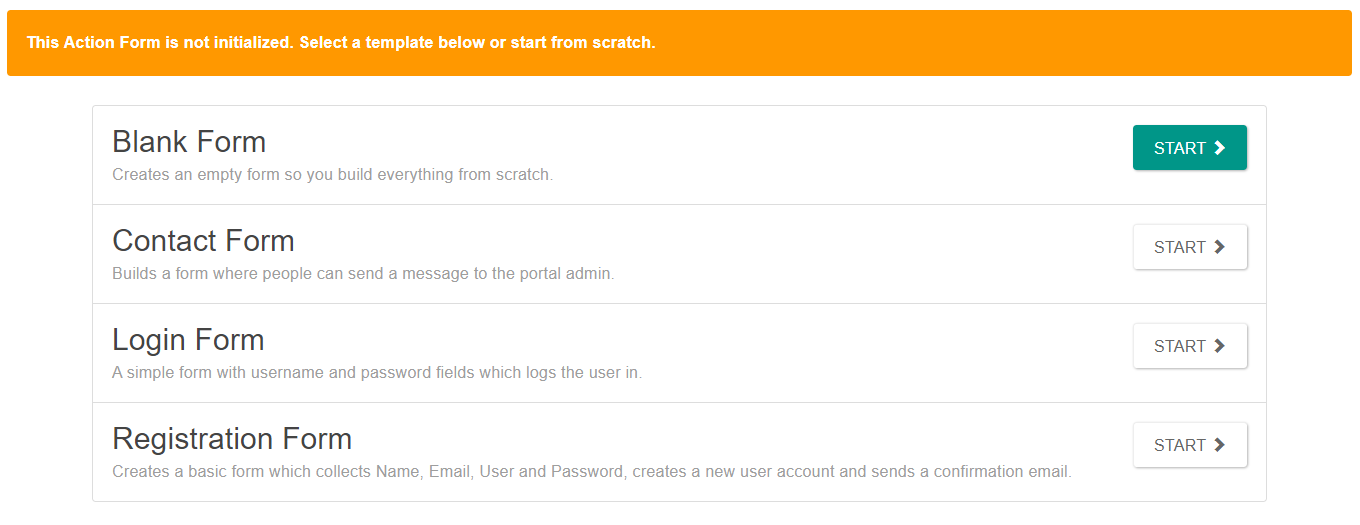Start the Registration Form template
This screenshot has width=1360, height=525.
coord(1190,445)
